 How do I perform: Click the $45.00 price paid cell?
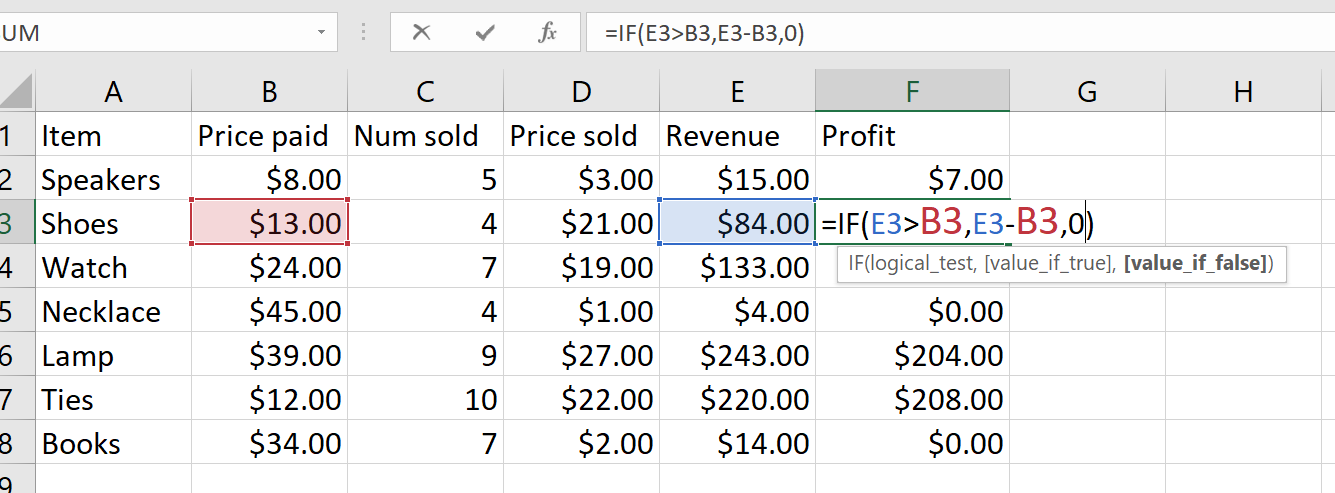click(x=269, y=311)
